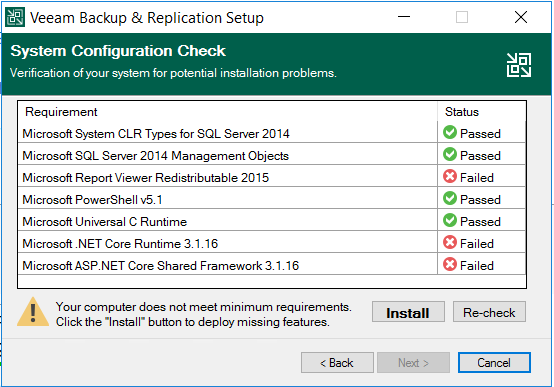Click red failed icon for ASP.NET Core row

point(450,264)
